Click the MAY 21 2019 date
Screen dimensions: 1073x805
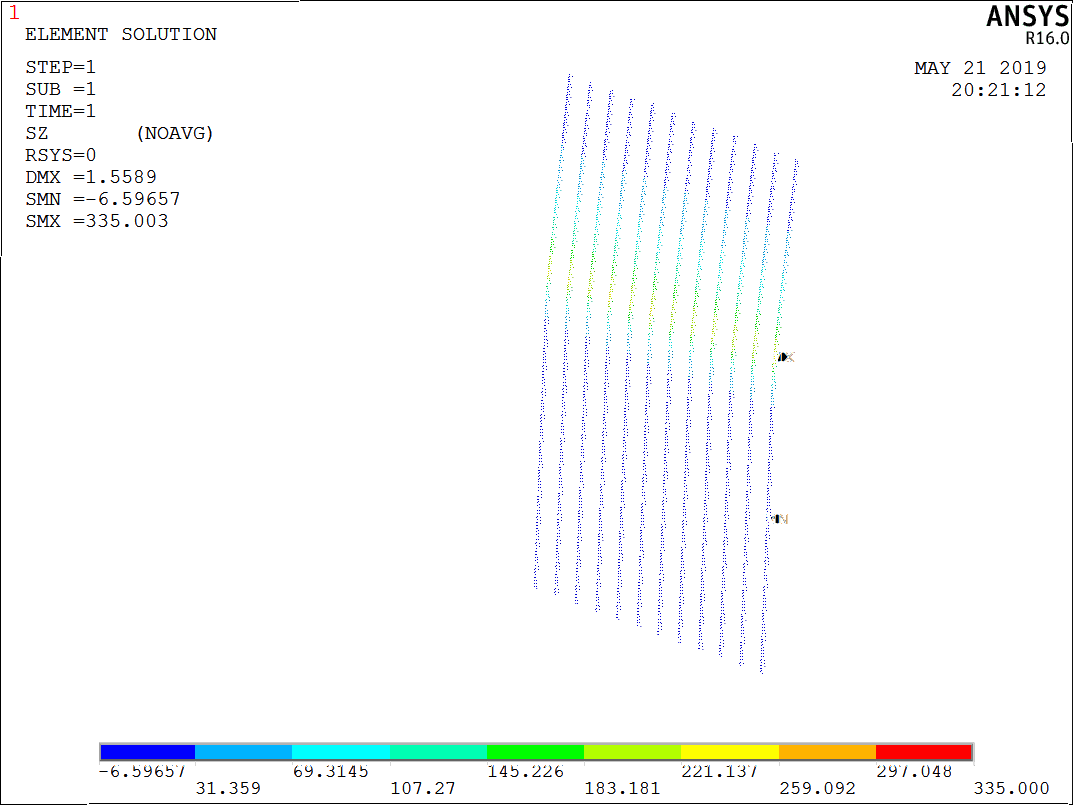pyautogui.click(x=980, y=68)
